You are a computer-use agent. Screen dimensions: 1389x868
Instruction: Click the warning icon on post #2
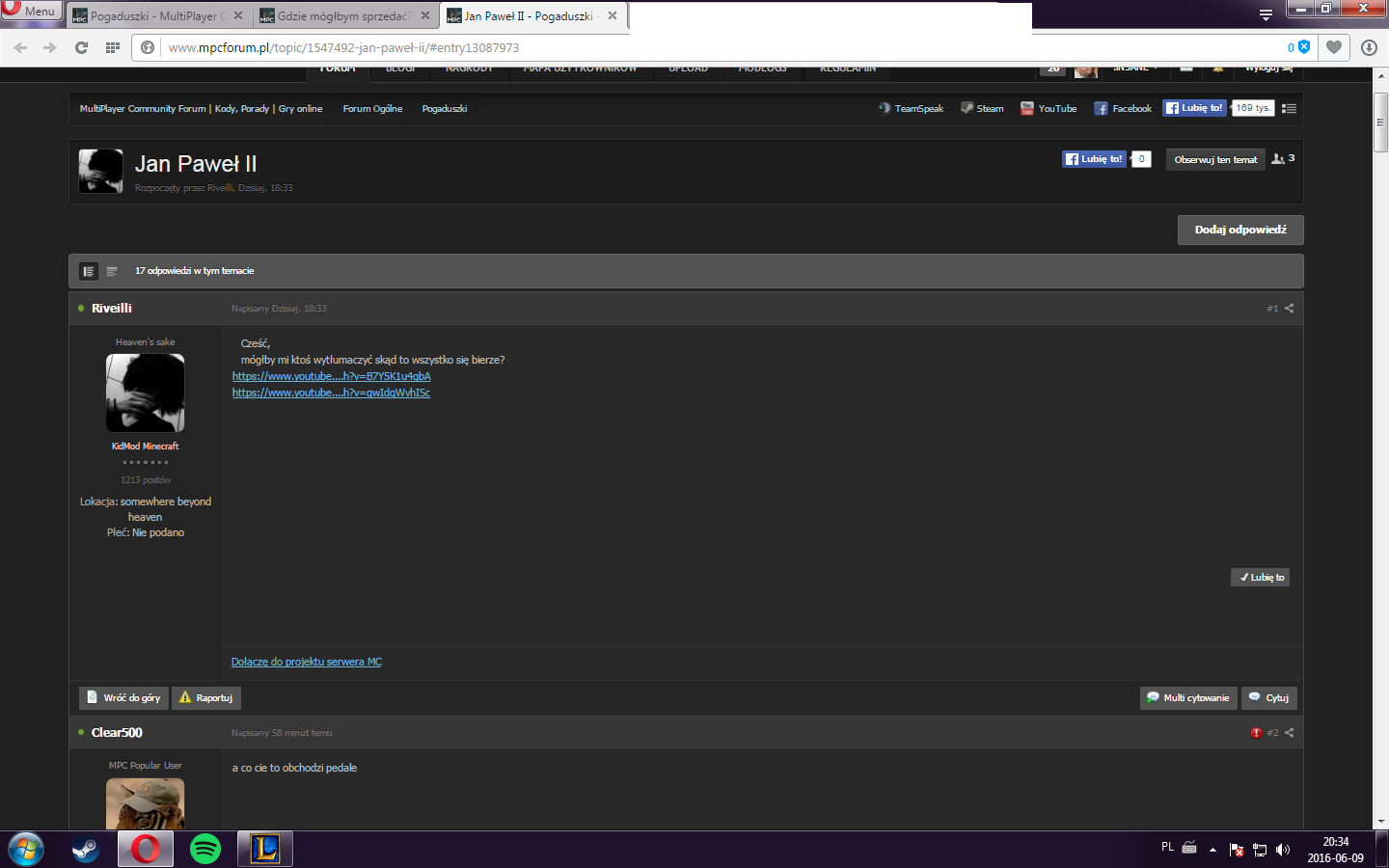click(x=1256, y=733)
